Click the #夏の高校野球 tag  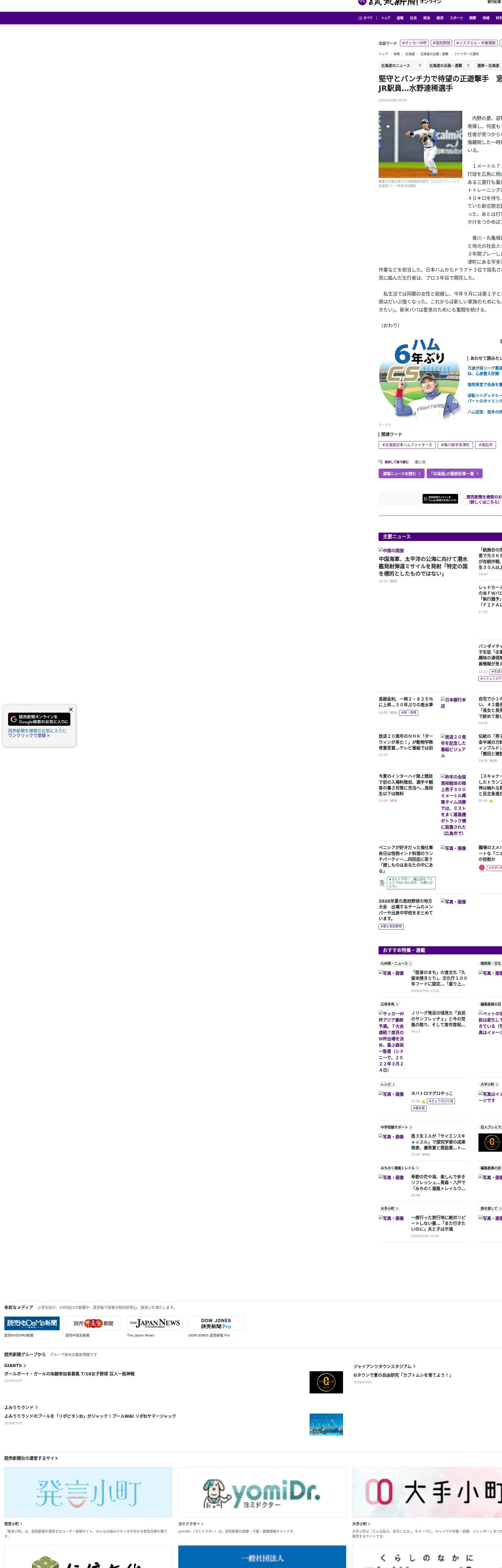(391, 926)
